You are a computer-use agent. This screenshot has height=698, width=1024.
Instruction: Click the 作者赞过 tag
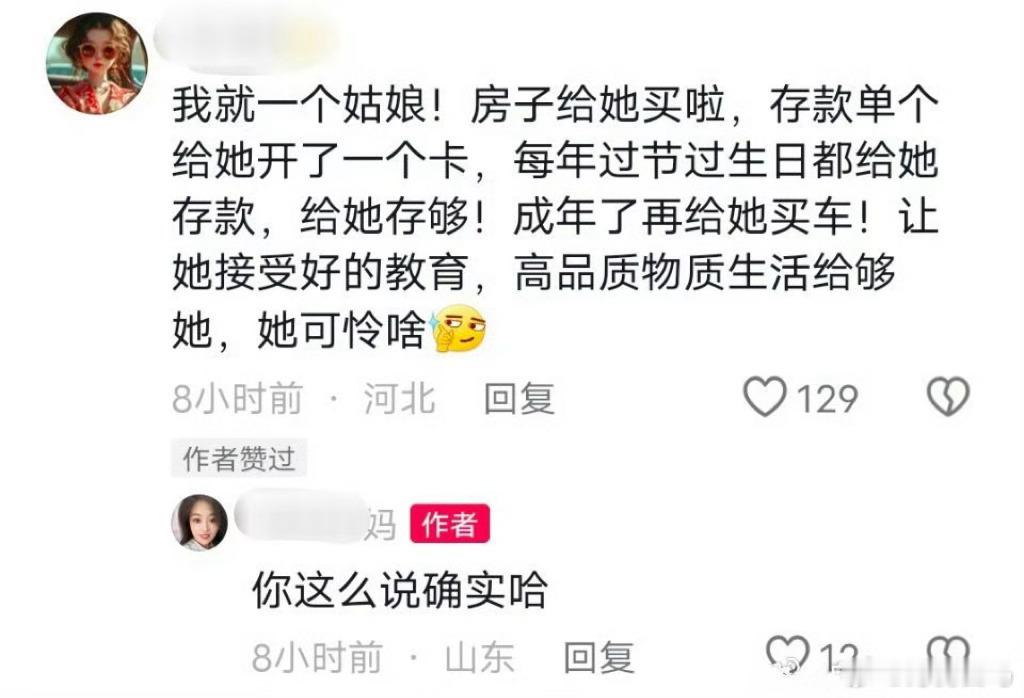coord(239,458)
